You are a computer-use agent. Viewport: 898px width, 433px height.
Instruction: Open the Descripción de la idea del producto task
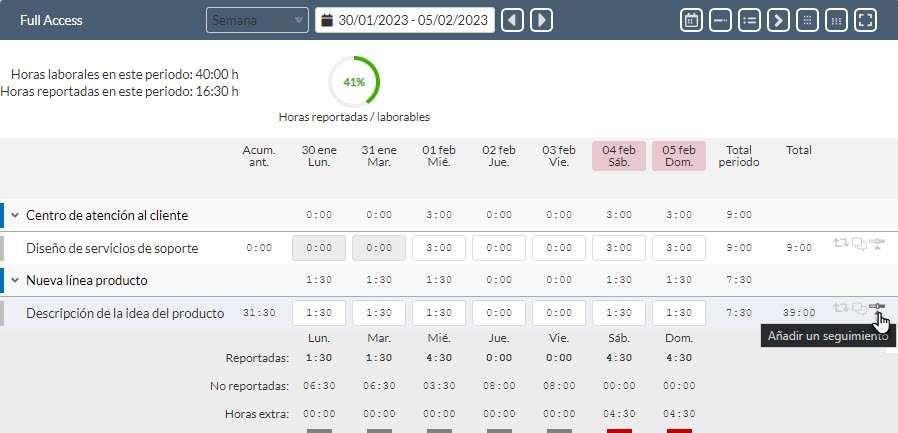pos(125,313)
